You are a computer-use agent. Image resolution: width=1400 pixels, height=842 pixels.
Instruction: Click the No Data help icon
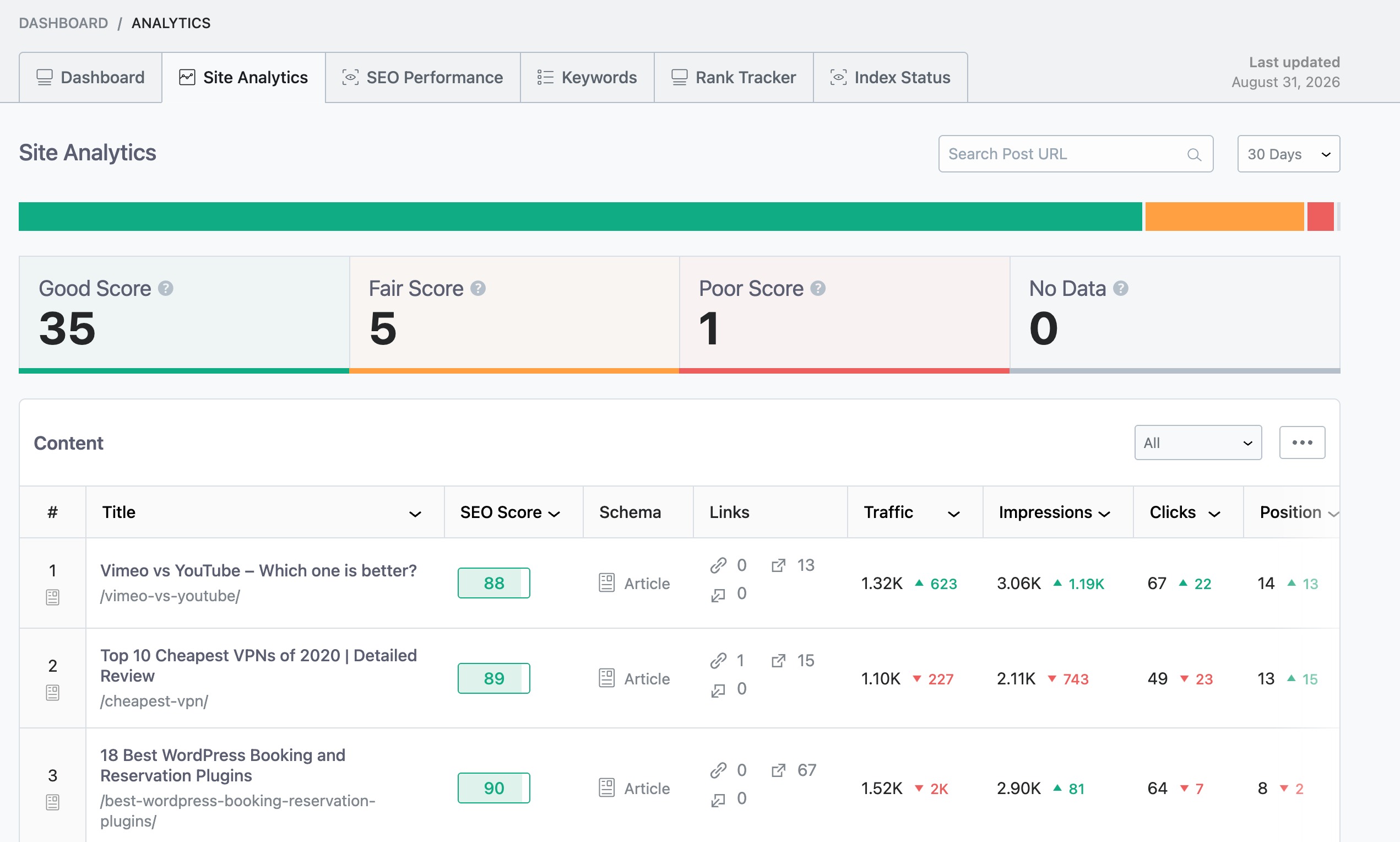click(x=1120, y=288)
